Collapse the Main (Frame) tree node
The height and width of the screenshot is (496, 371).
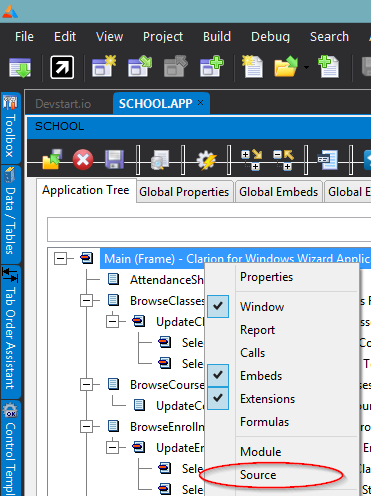click(60, 258)
